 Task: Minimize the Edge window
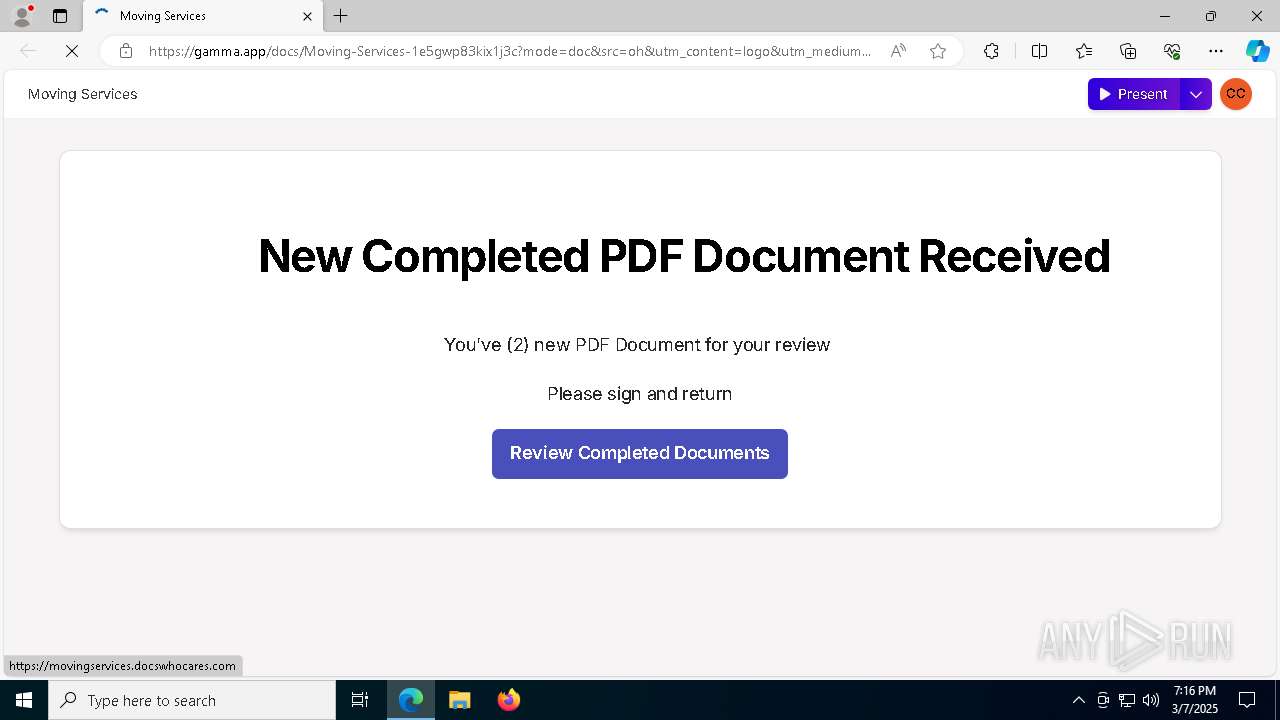click(x=1165, y=16)
